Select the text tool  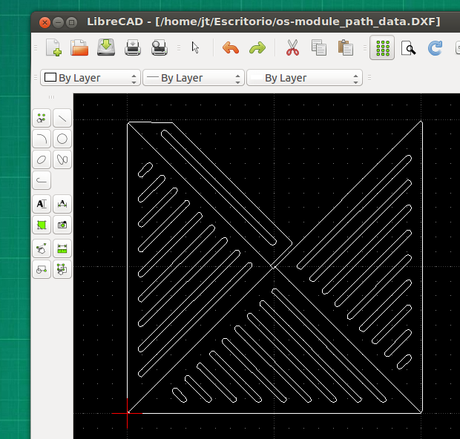coord(41,204)
